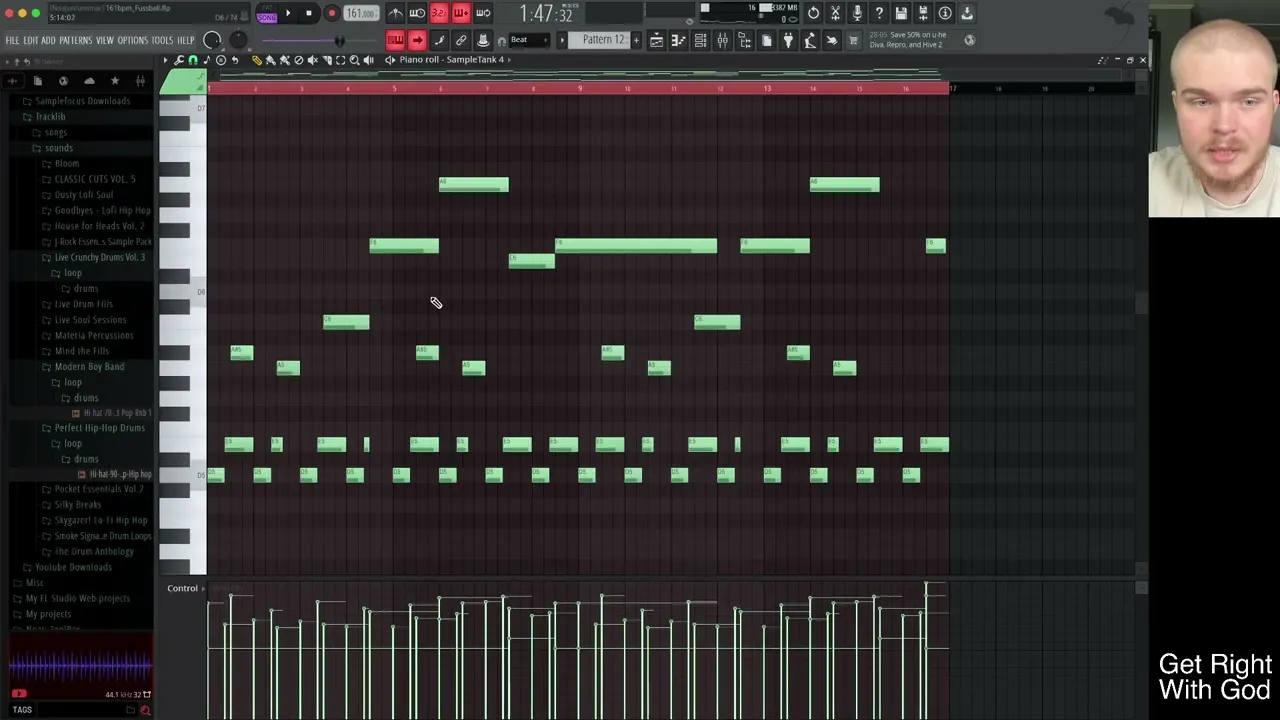1280x720 pixels.
Task: Toggle overdub recording mode
Action: point(461,13)
